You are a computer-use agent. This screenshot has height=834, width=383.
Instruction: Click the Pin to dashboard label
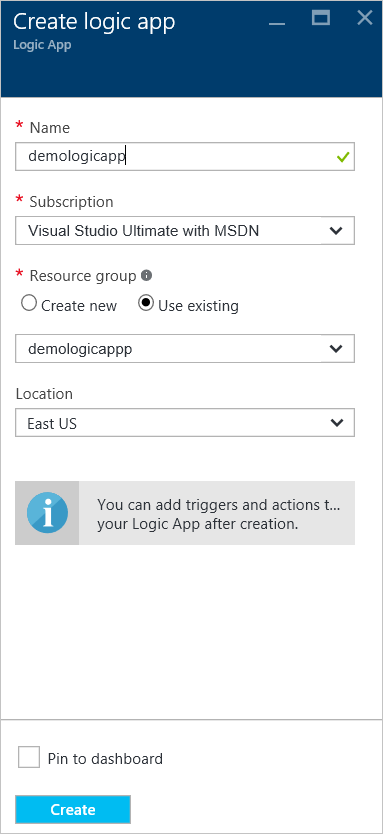pos(105,758)
